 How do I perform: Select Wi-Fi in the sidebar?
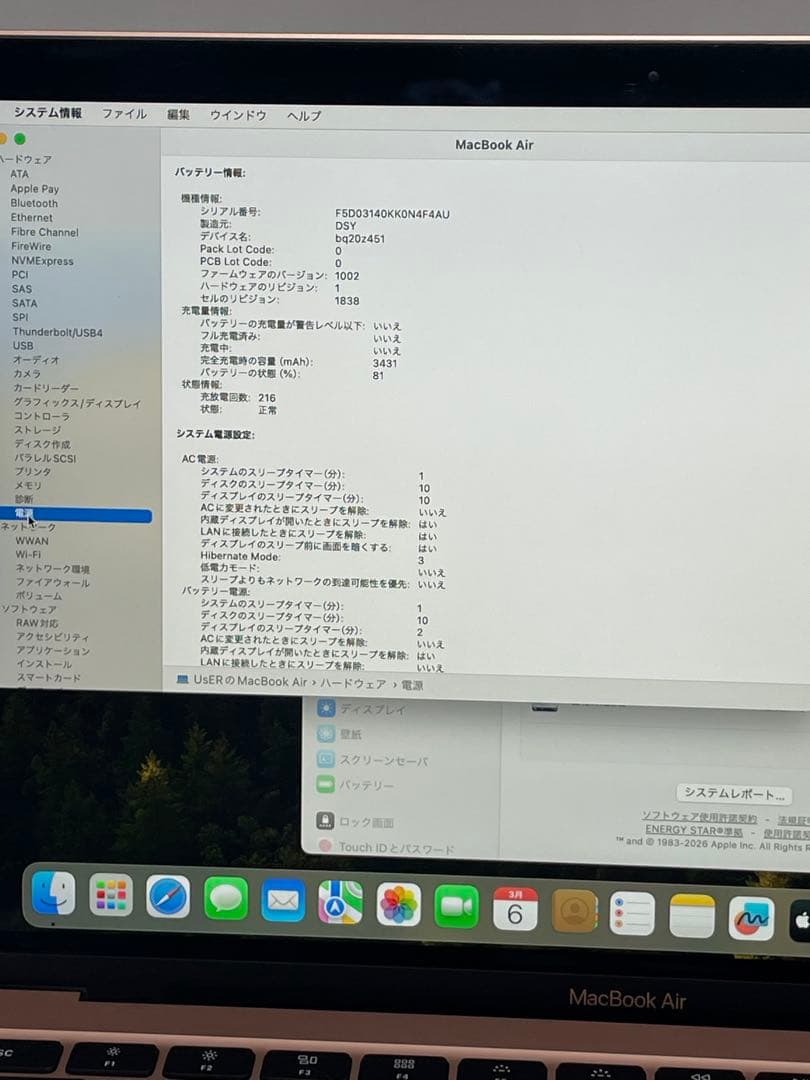coord(28,554)
